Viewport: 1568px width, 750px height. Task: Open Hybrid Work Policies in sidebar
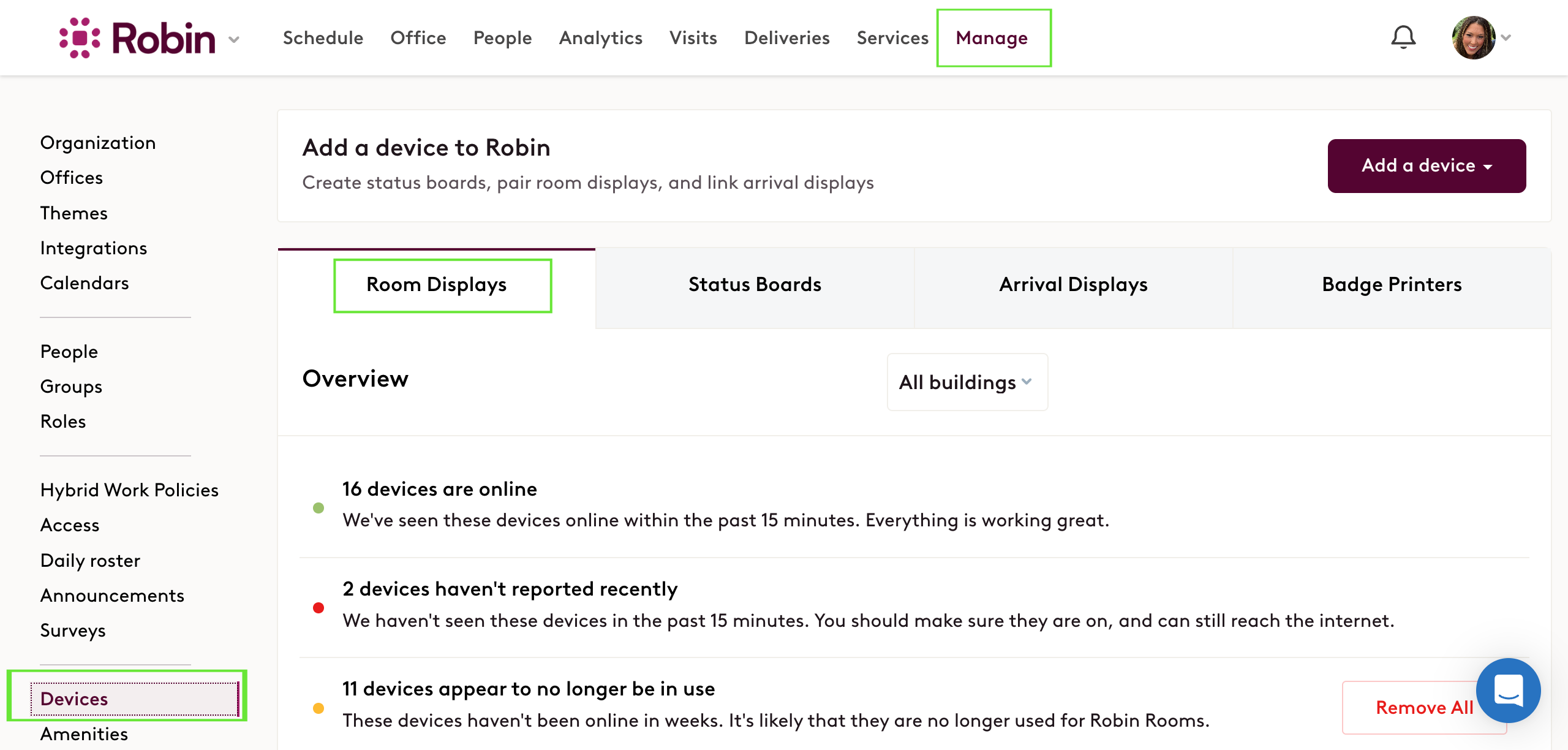129,490
